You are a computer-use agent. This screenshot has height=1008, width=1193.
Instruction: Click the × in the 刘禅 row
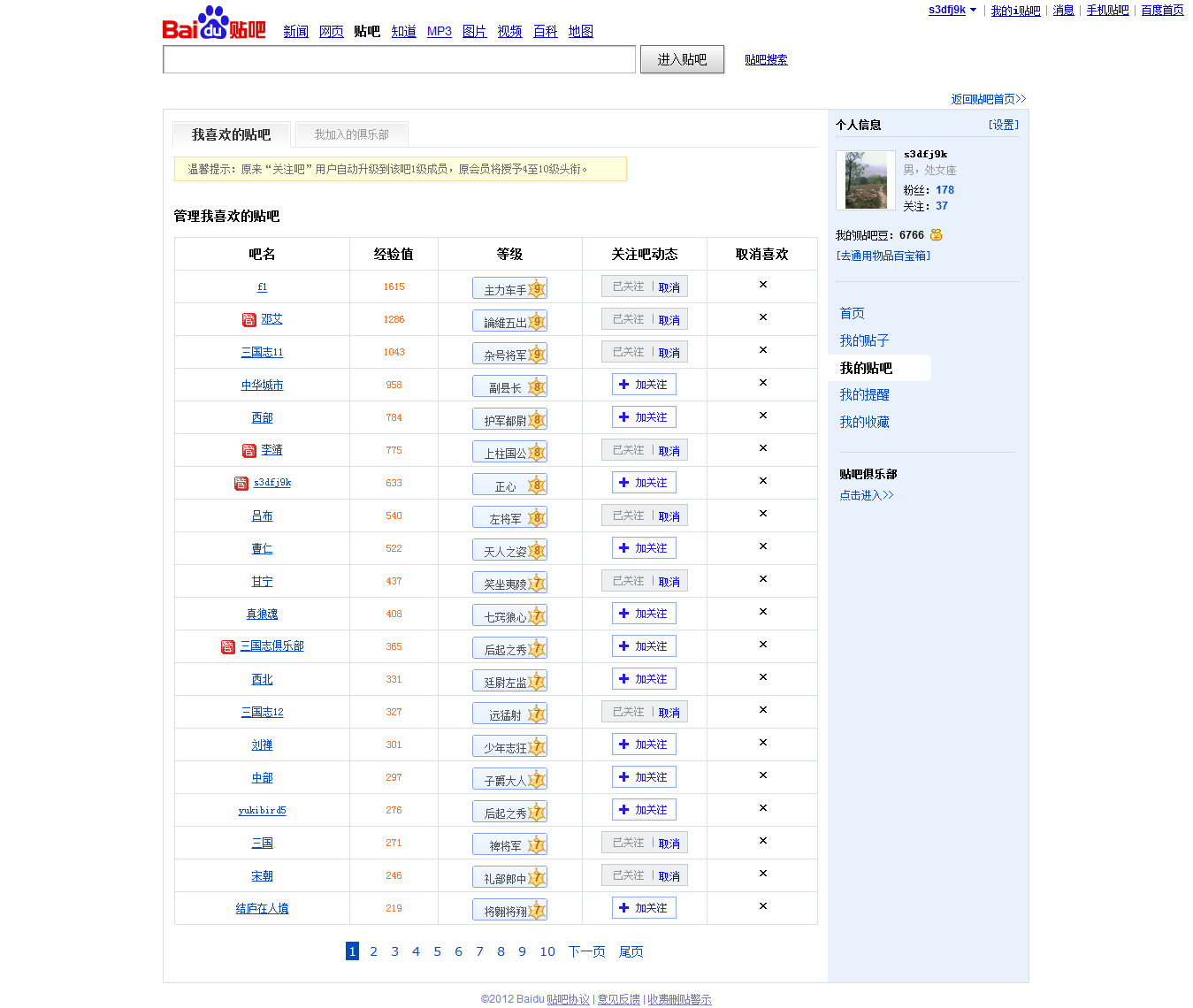click(762, 743)
